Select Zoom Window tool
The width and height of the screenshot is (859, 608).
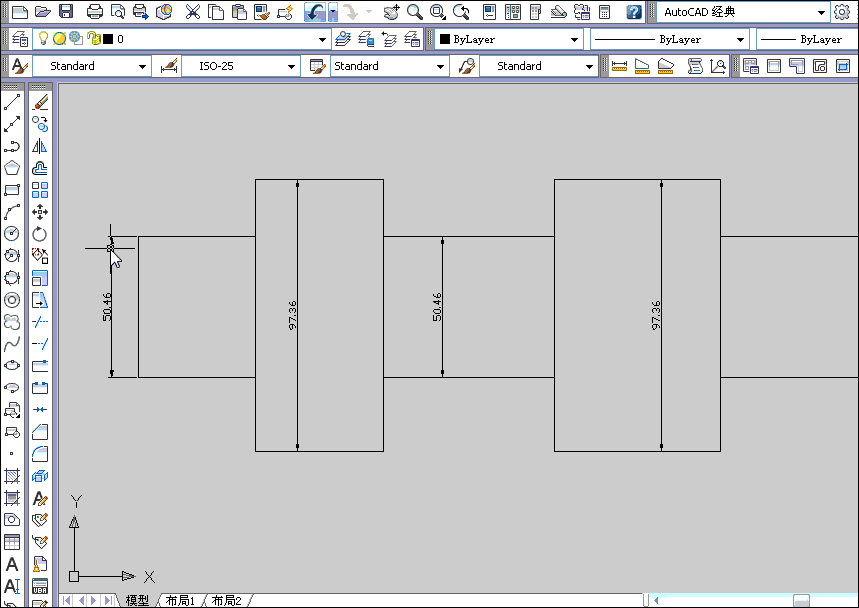[x=437, y=12]
